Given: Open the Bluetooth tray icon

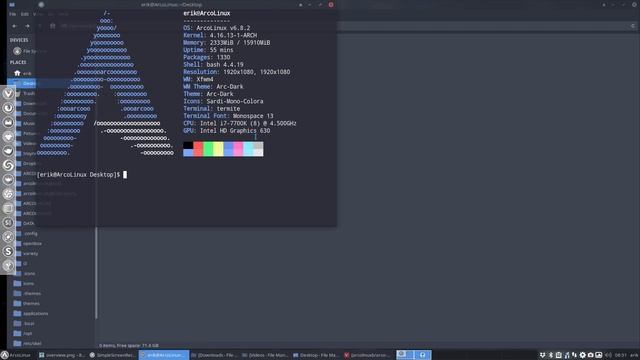Looking at the screenshot, I should pos(550,355).
